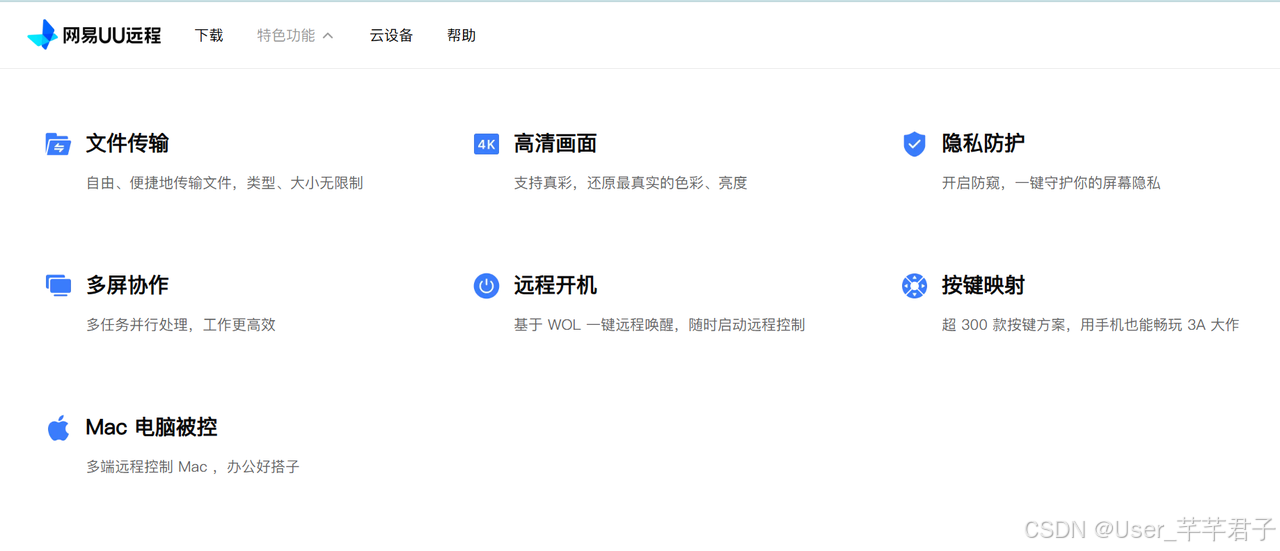The height and width of the screenshot is (551, 1280).
Task: Click the 远程开机 power icon
Action: [486, 286]
